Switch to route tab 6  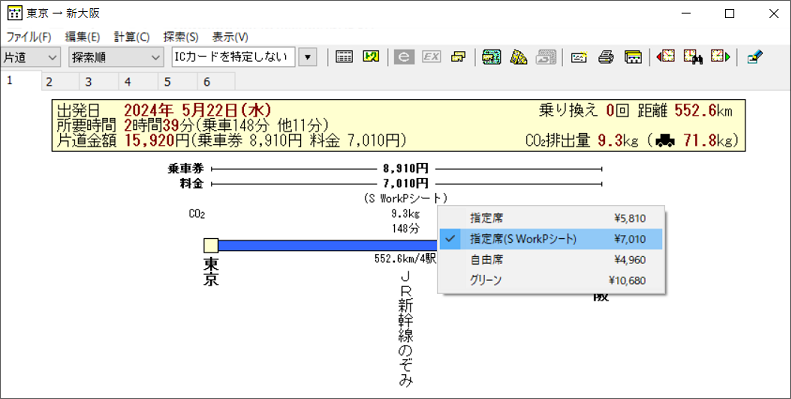217,82
